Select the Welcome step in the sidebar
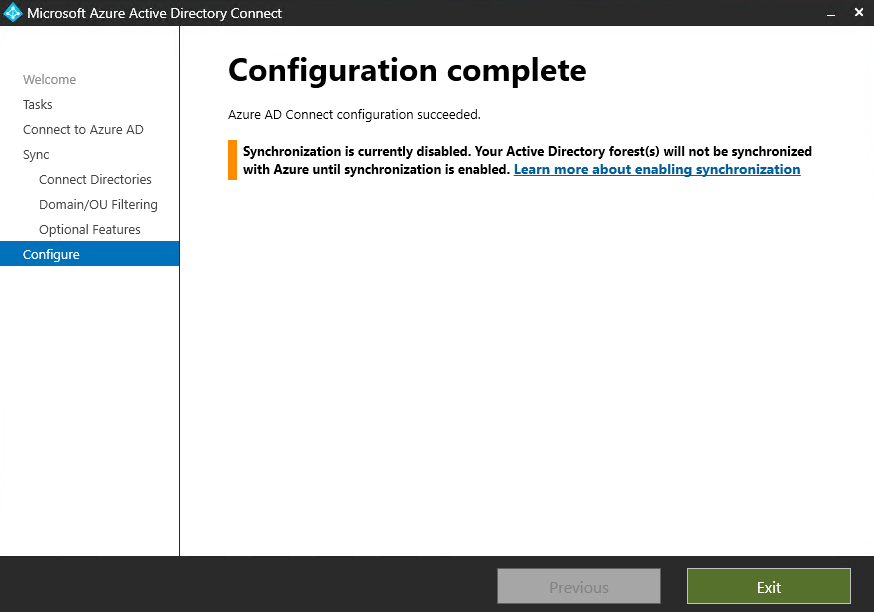The width and height of the screenshot is (874, 612). point(49,79)
